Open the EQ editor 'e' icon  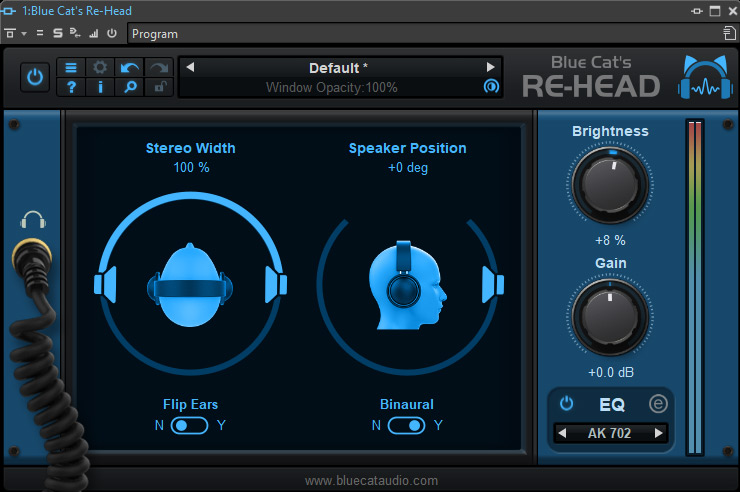[658, 404]
